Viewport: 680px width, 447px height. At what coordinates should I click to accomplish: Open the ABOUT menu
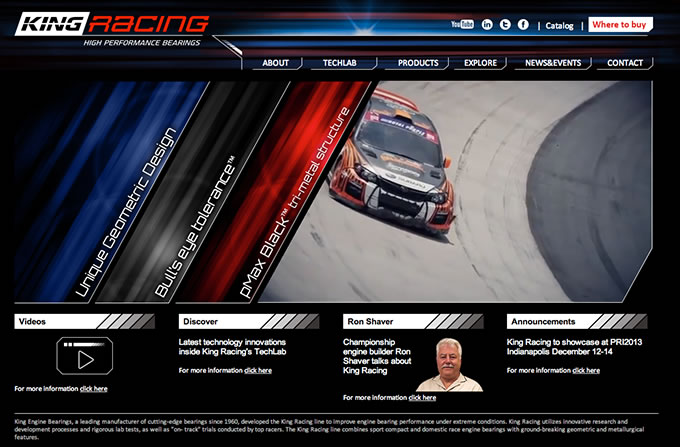pyautogui.click(x=275, y=63)
